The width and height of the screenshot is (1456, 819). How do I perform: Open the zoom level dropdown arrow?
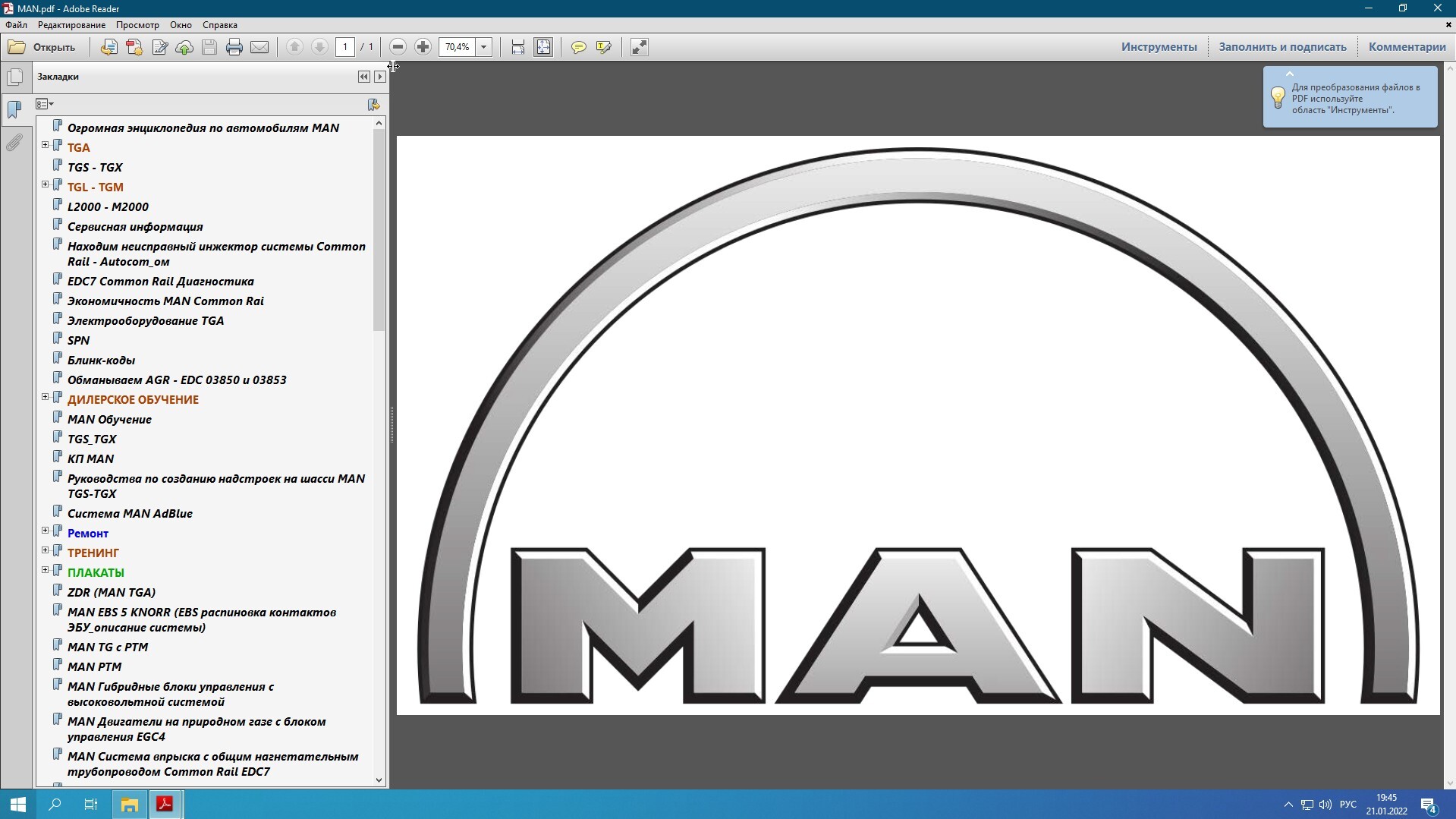click(x=484, y=47)
